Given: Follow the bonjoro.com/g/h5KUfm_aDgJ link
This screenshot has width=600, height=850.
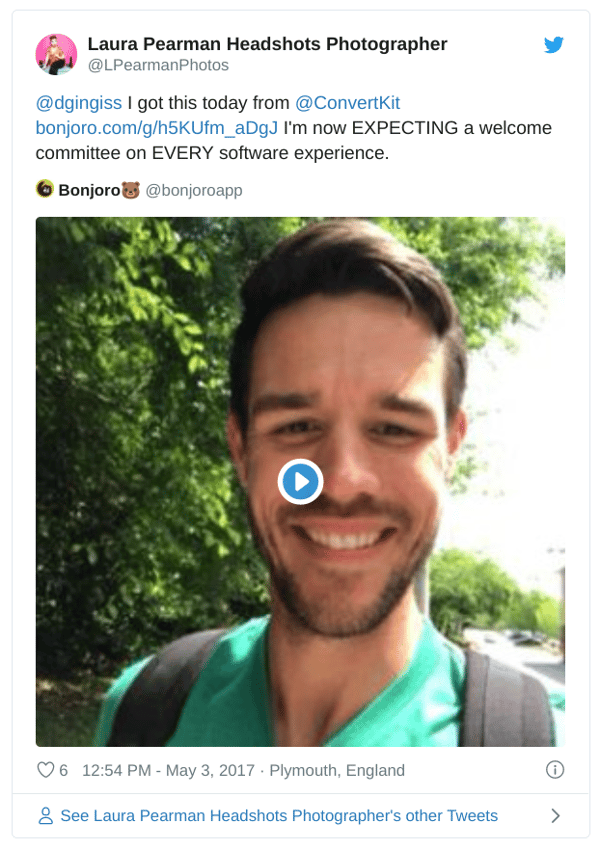Looking at the screenshot, I should [x=157, y=128].
